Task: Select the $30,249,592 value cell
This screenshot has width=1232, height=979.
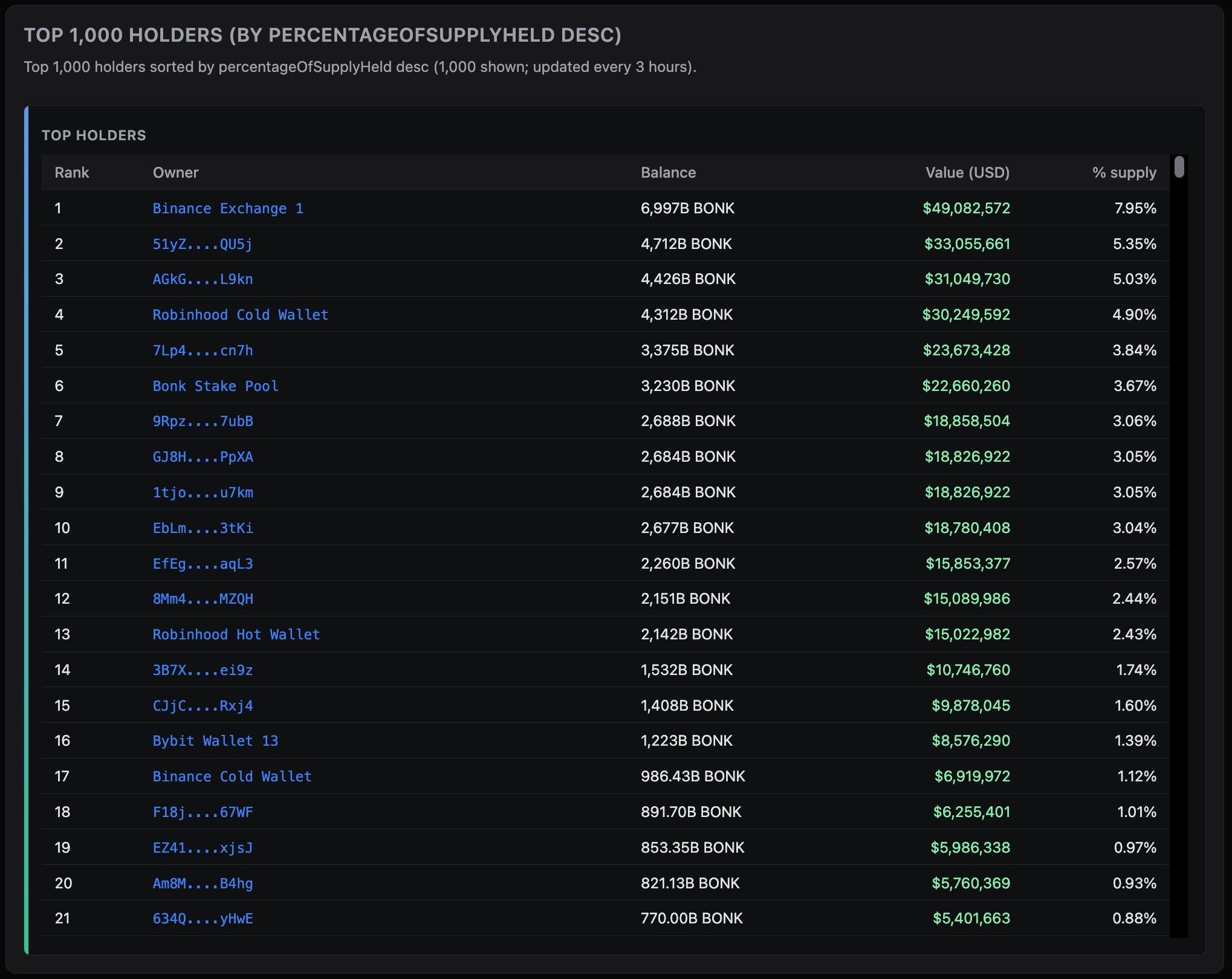Action: coord(966,315)
